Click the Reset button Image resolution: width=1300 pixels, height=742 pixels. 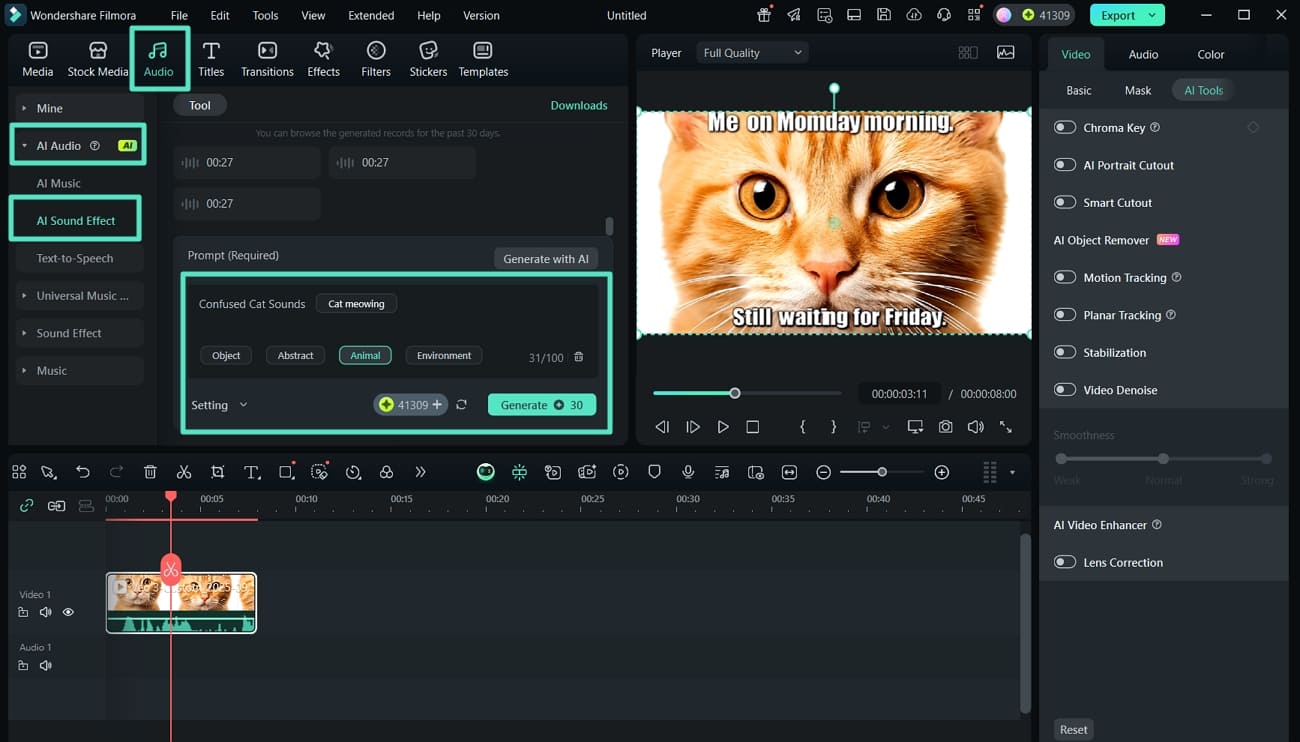(1073, 729)
